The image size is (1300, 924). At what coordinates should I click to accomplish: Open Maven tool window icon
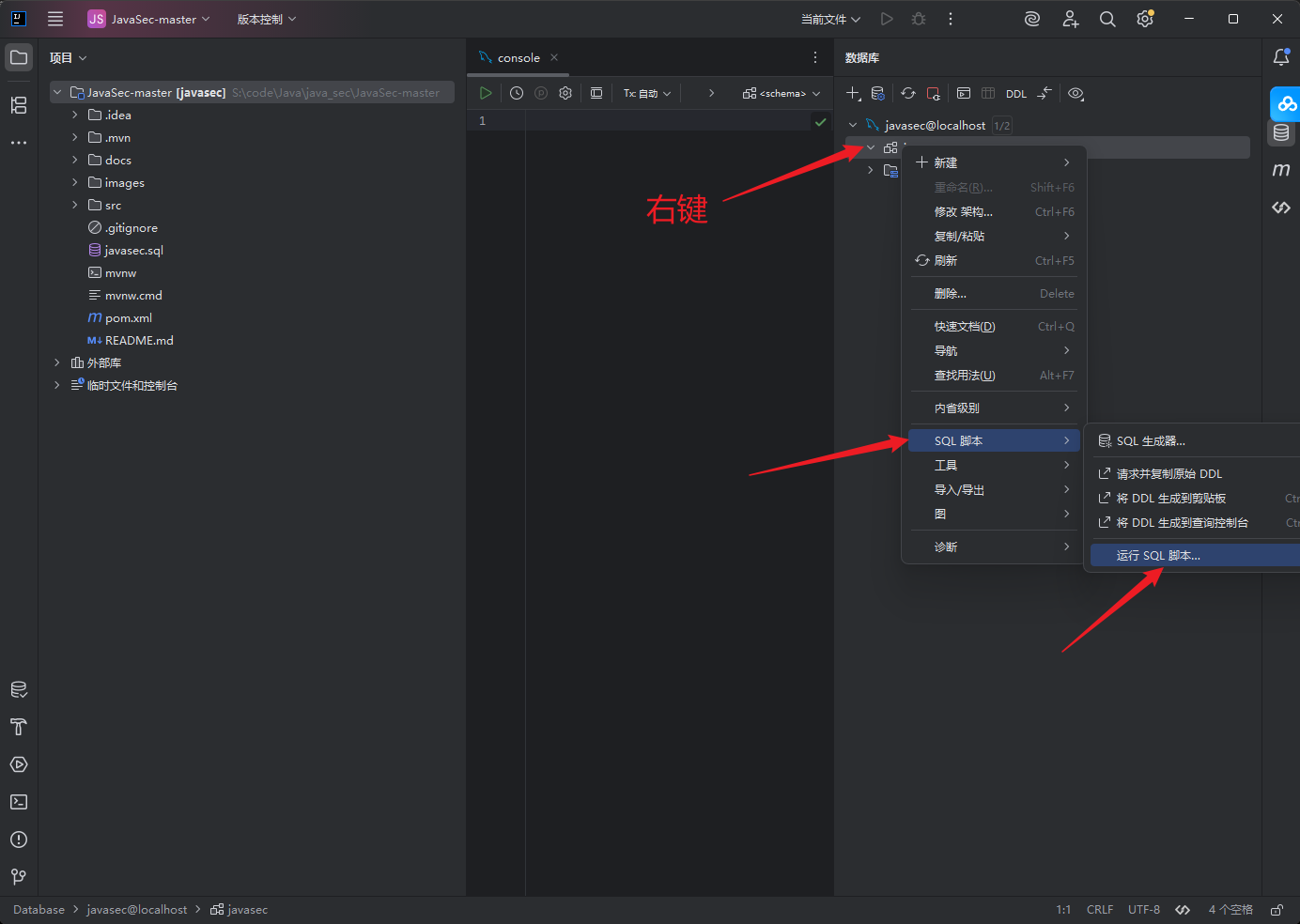(x=1281, y=170)
